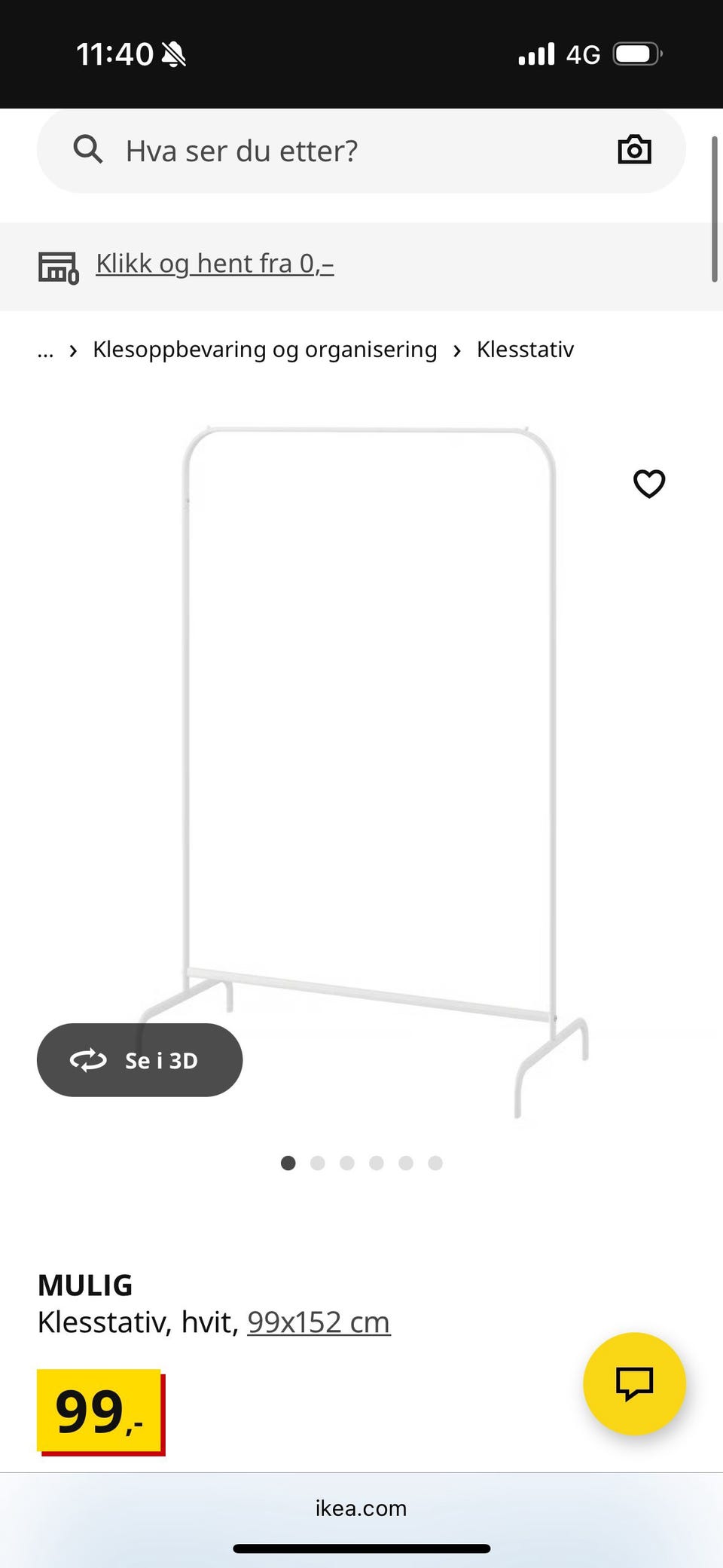Select the second image carousel dot
Screen dimensions: 723x1568
tap(317, 1163)
